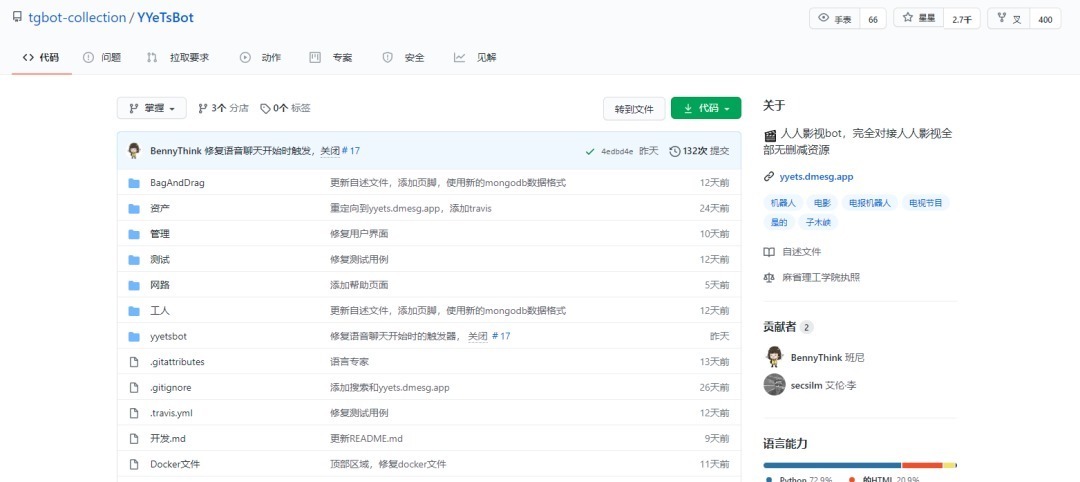Click commit message 添加帮助页面
This screenshot has width=1080, height=482.
tap(359, 285)
